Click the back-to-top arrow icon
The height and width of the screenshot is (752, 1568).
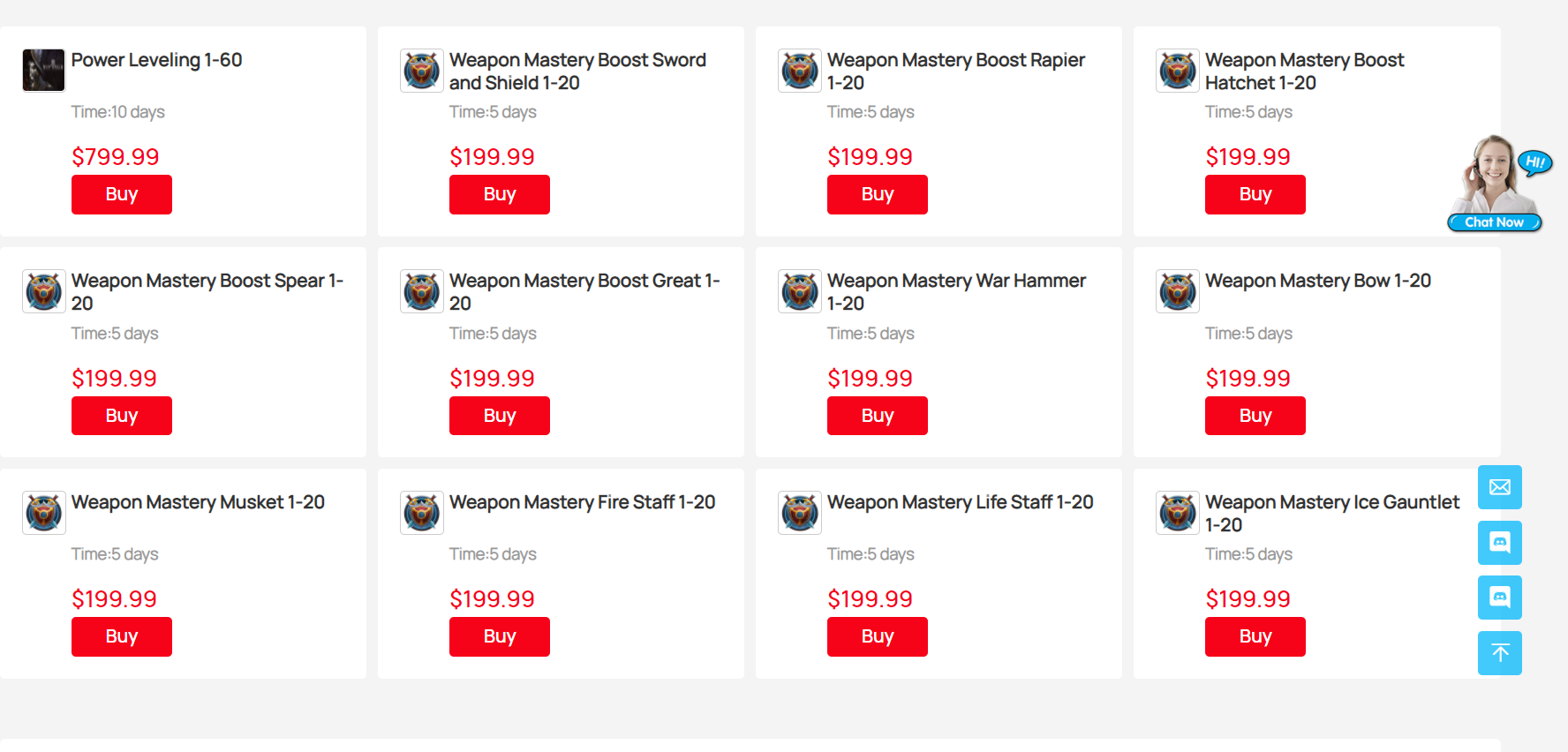(x=1499, y=653)
